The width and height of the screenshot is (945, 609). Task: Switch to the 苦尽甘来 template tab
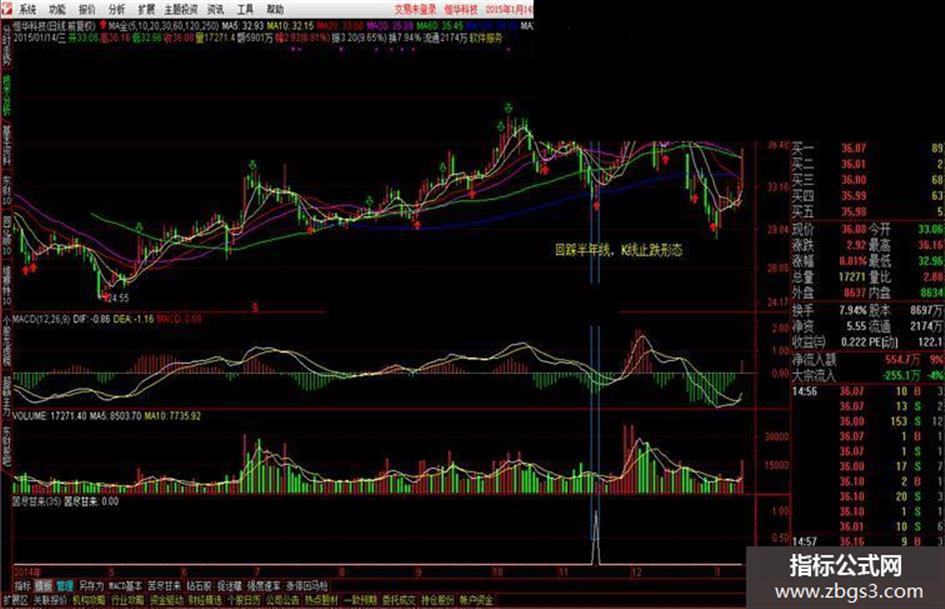(164, 585)
